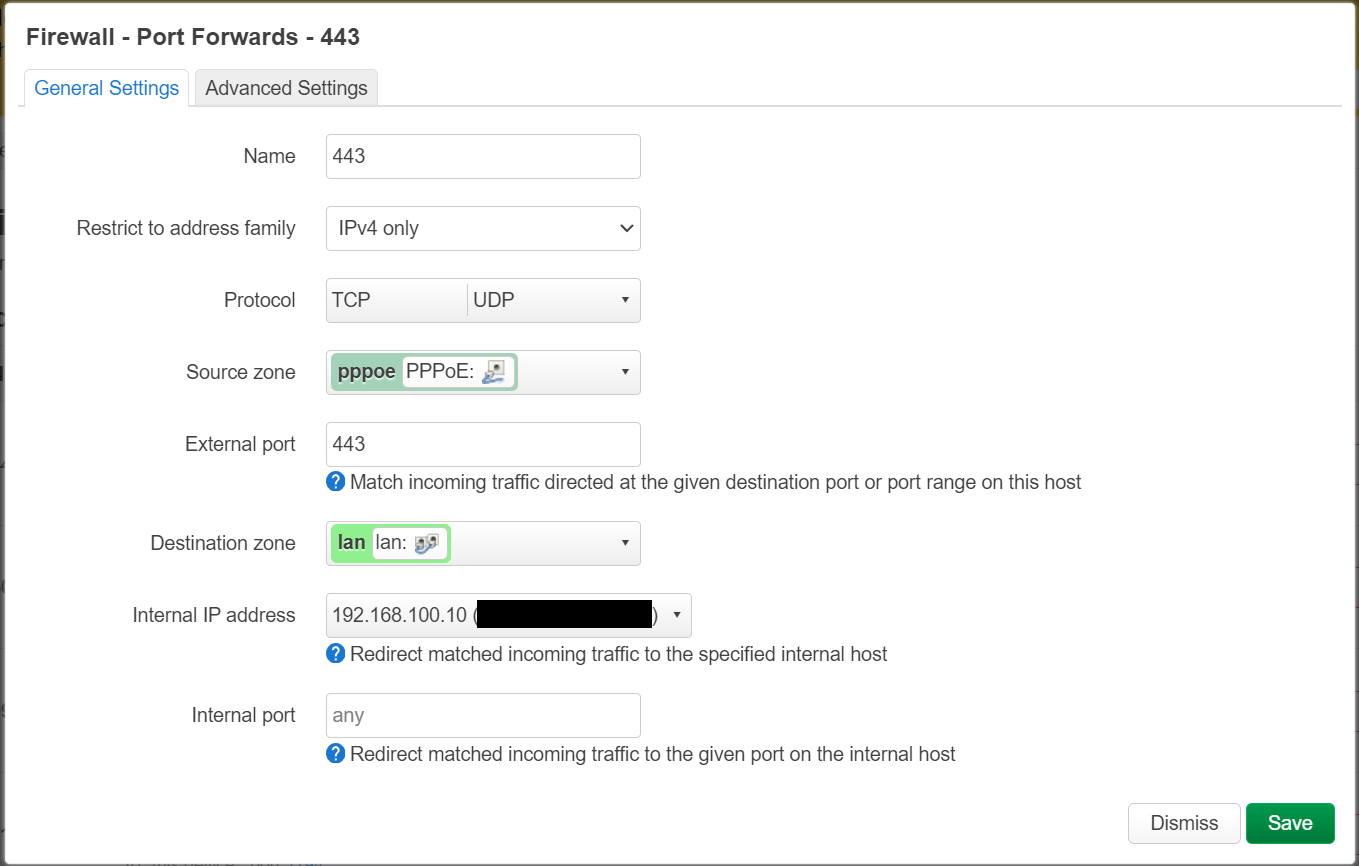Open the Internal IP address dropdown
This screenshot has height=866, width=1359.
[x=676, y=615]
